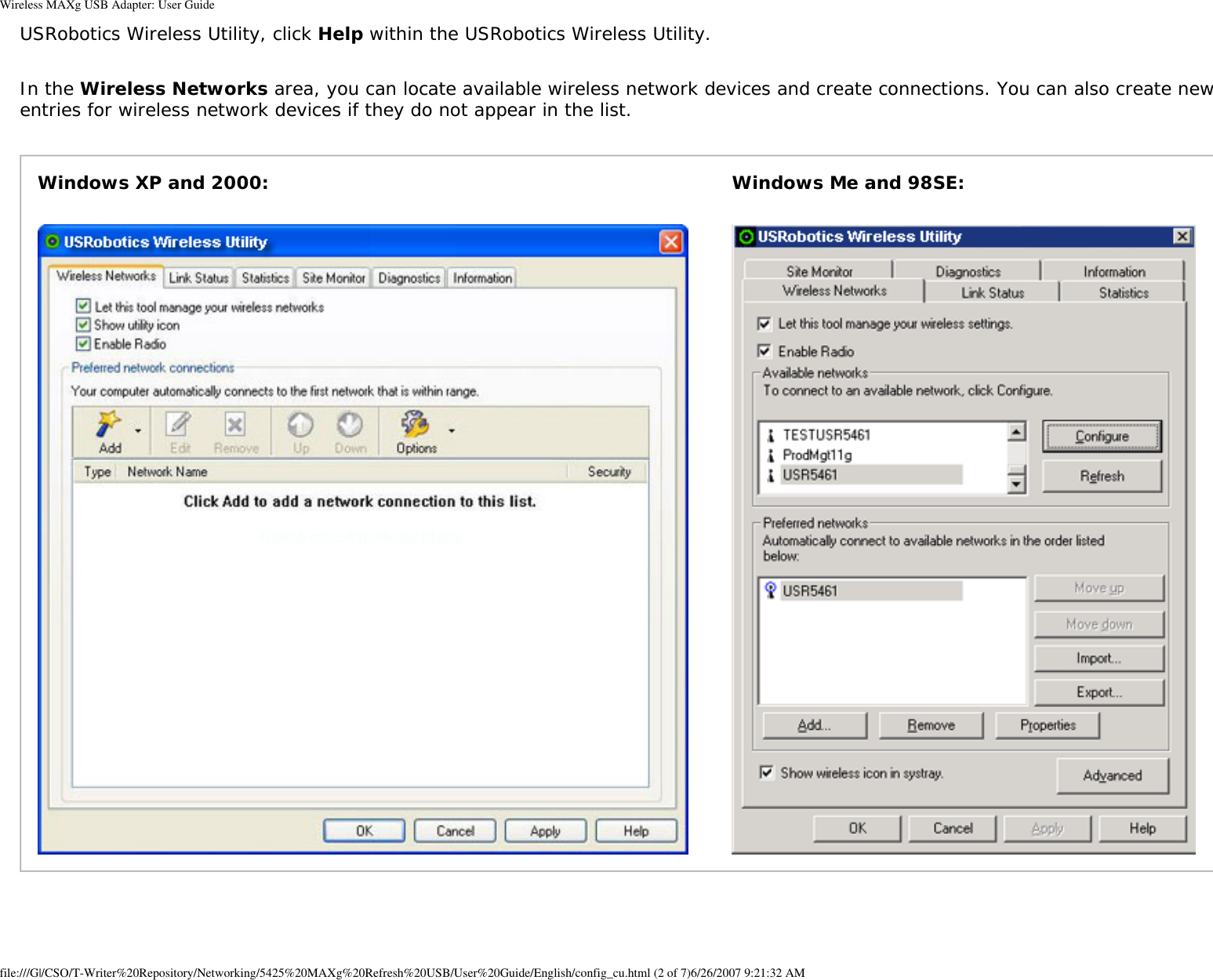Toggle Enable Radio checkbox in 98SE window
Image resolution: width=1213 pixels, height=980 pixels.
(764, 351)
